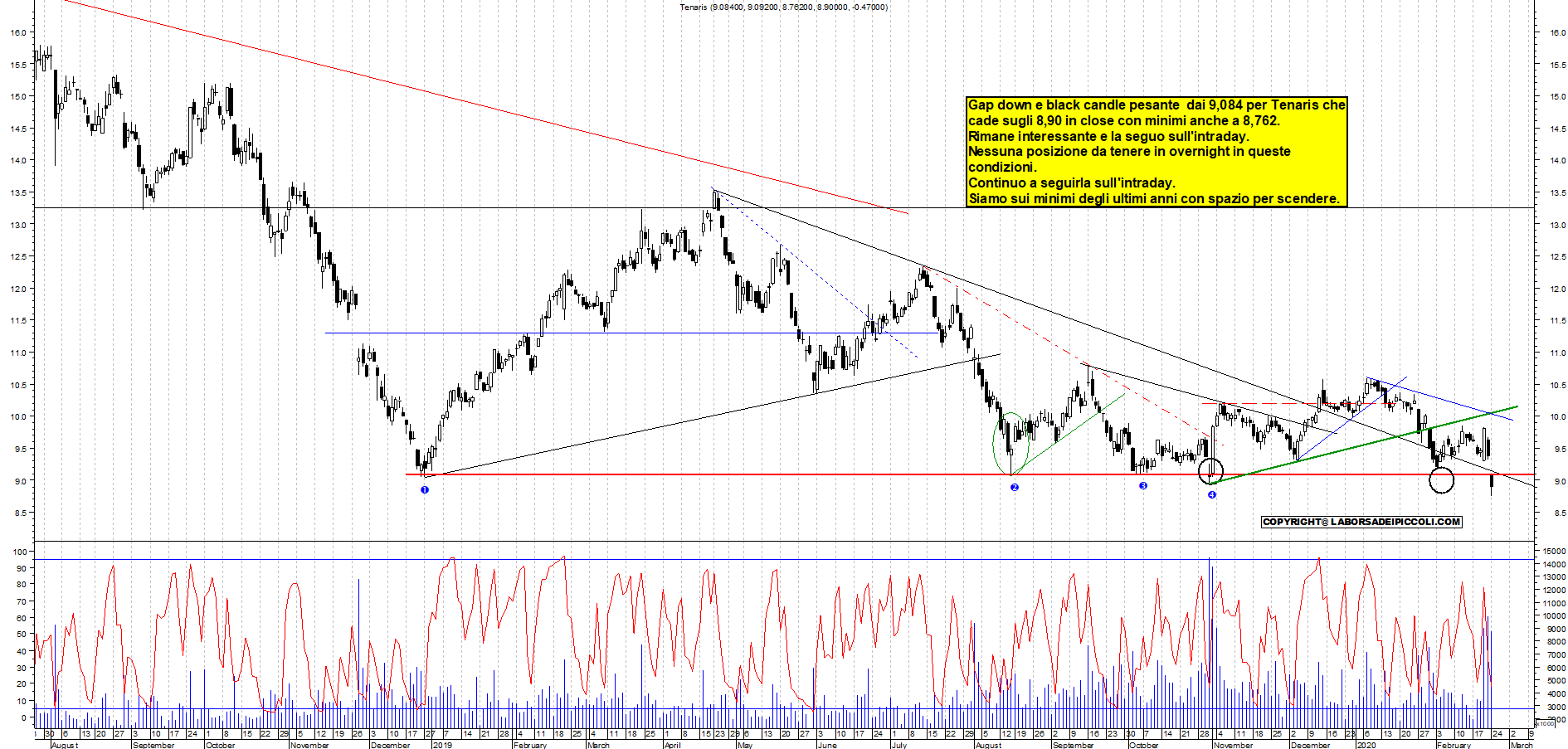Click 12.0 on the left-hand price scale
Viewport: 1568px width, 749px height.
18,289
